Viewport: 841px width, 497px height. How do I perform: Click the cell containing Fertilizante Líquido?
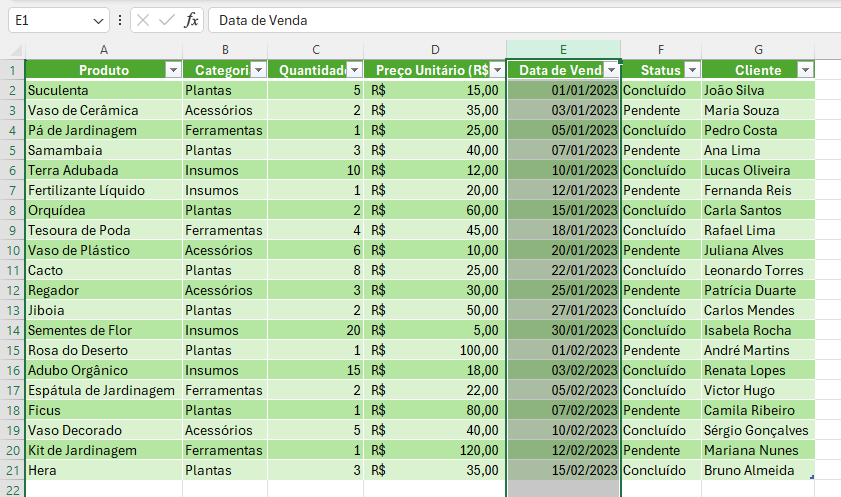pos(104,190)
